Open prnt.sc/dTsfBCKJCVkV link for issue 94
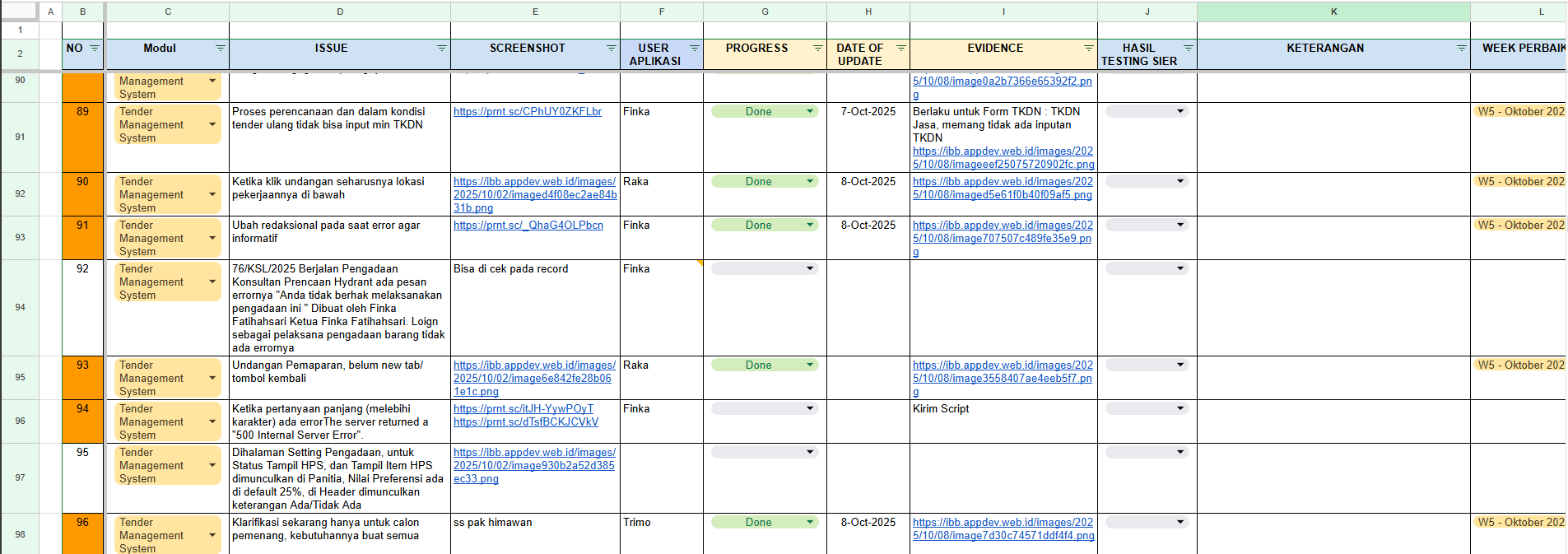 pyautogui.click(x=525, y=422)
